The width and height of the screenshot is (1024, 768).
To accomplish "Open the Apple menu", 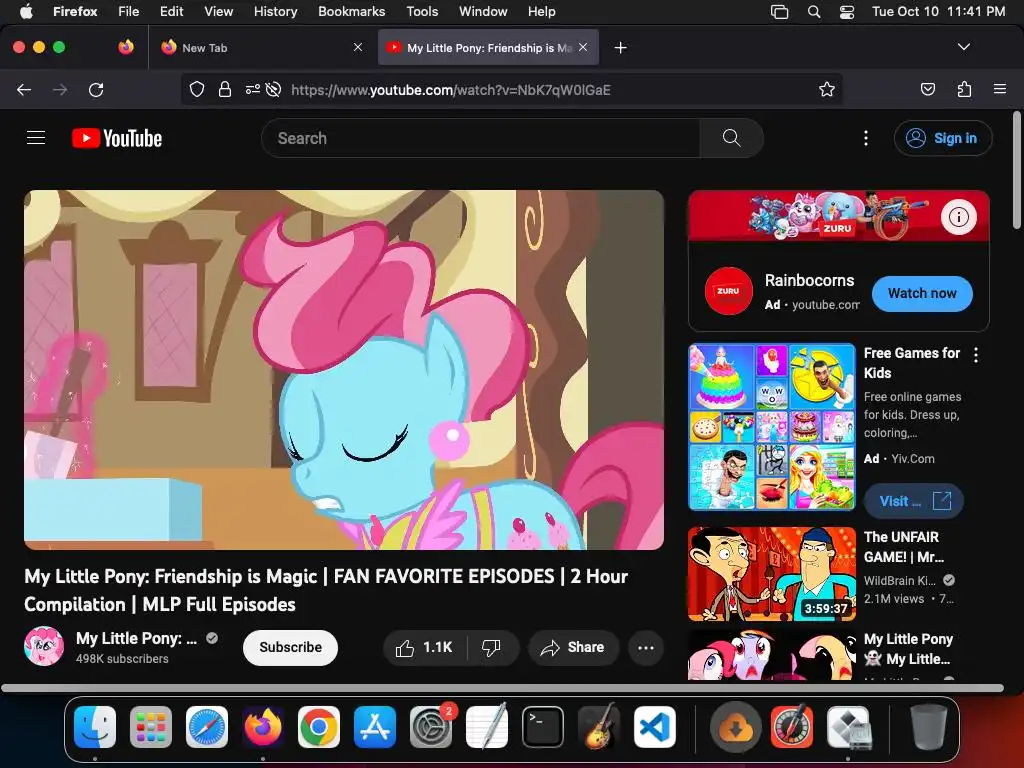I will pos(26,12).
